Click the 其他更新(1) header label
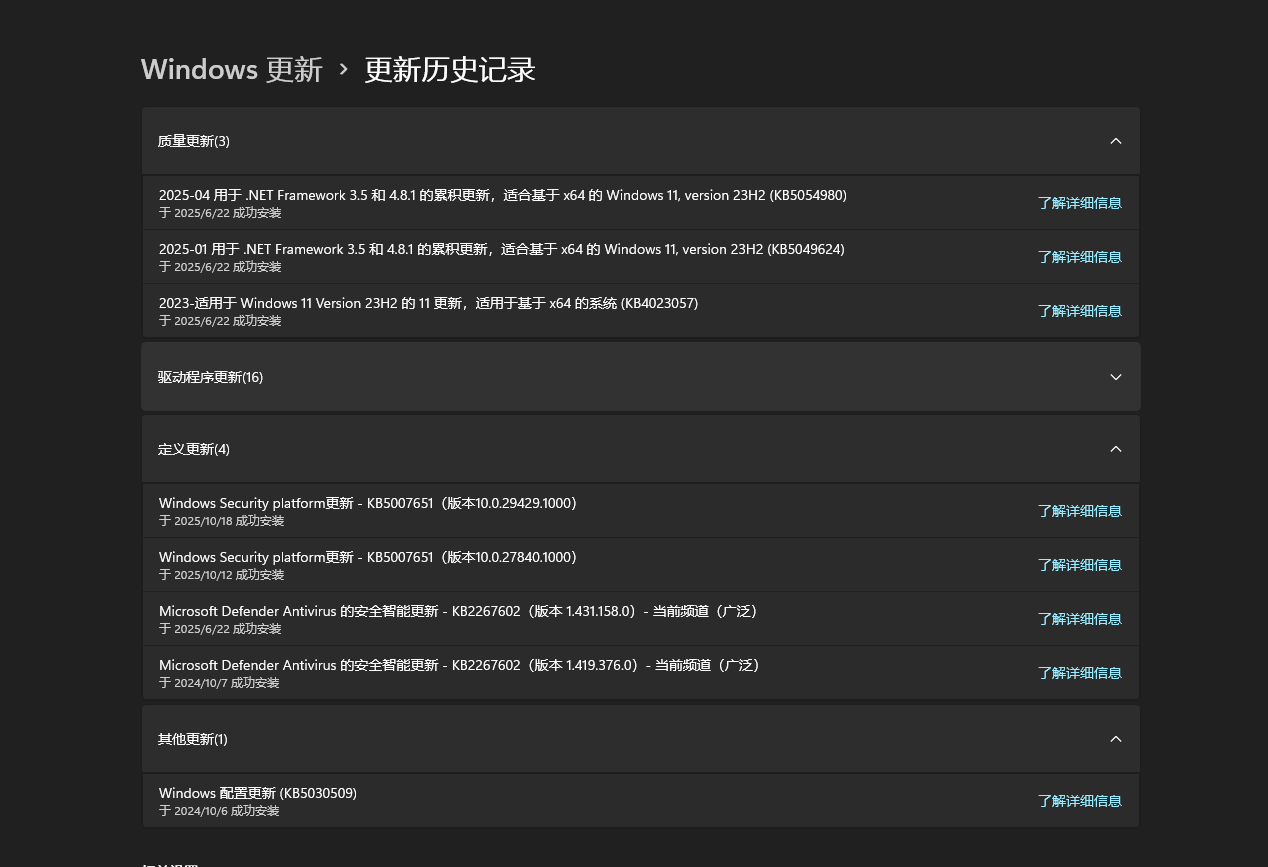The height and width of the screenshot is (867, 1268). click(193, 739)
